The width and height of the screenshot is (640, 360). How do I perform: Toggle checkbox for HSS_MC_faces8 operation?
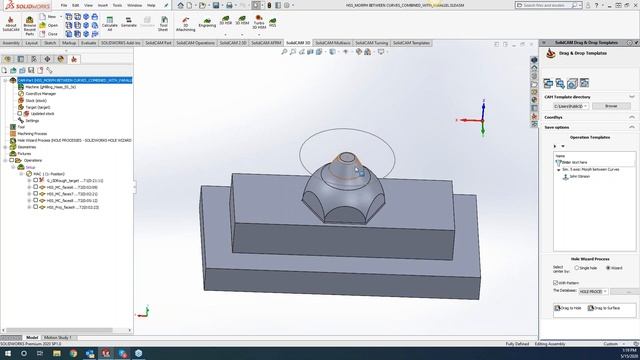(x=36, y=200)
